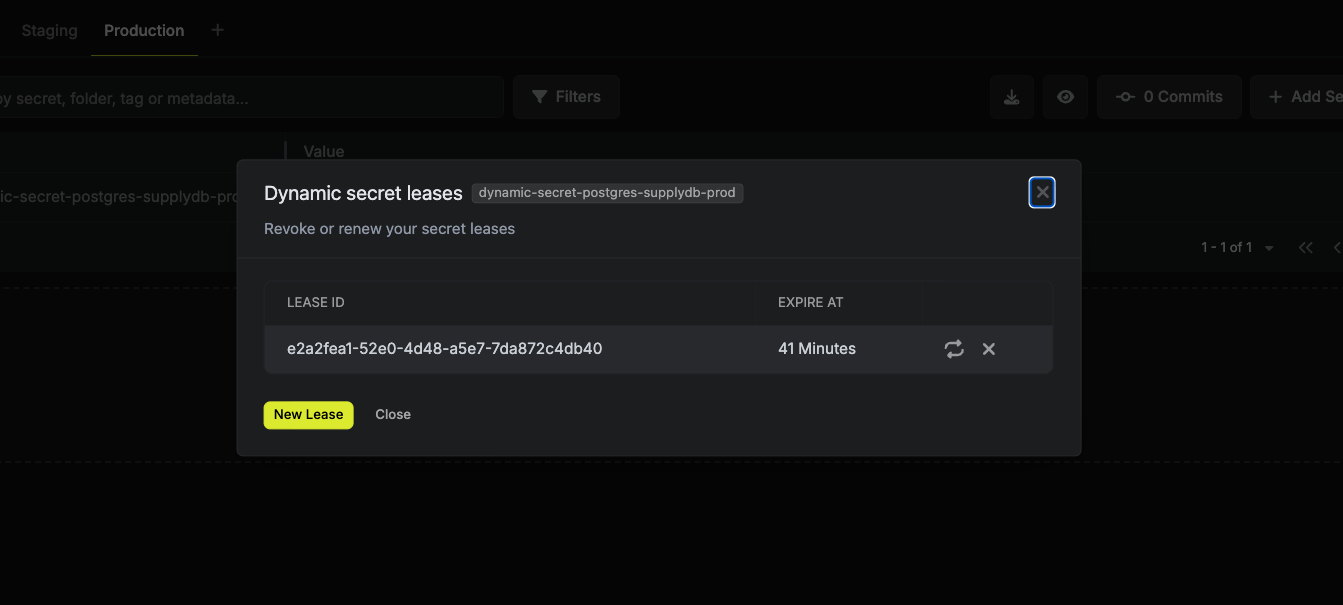Click the New Lease button
1343x605 pixels.
click(x=308, y=415)
